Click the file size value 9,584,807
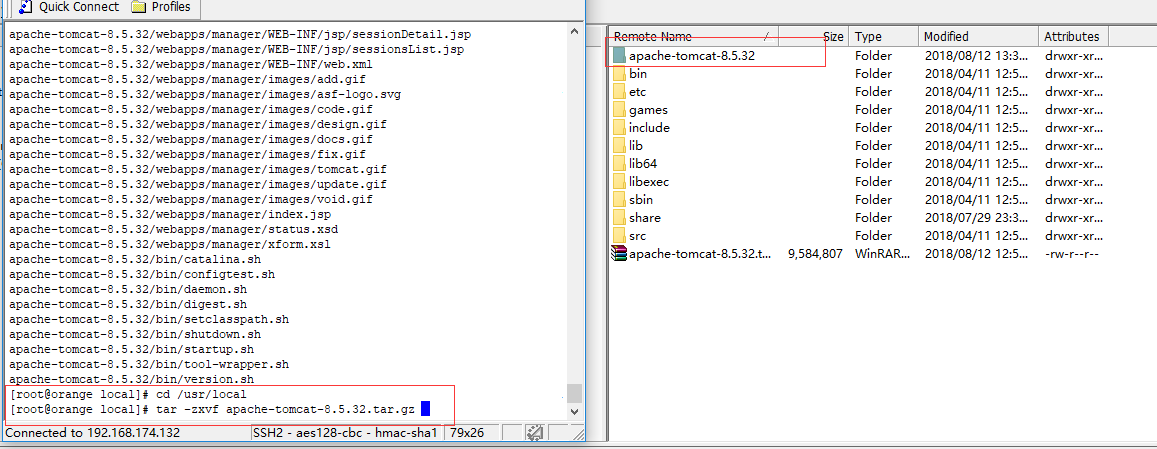 815,253
